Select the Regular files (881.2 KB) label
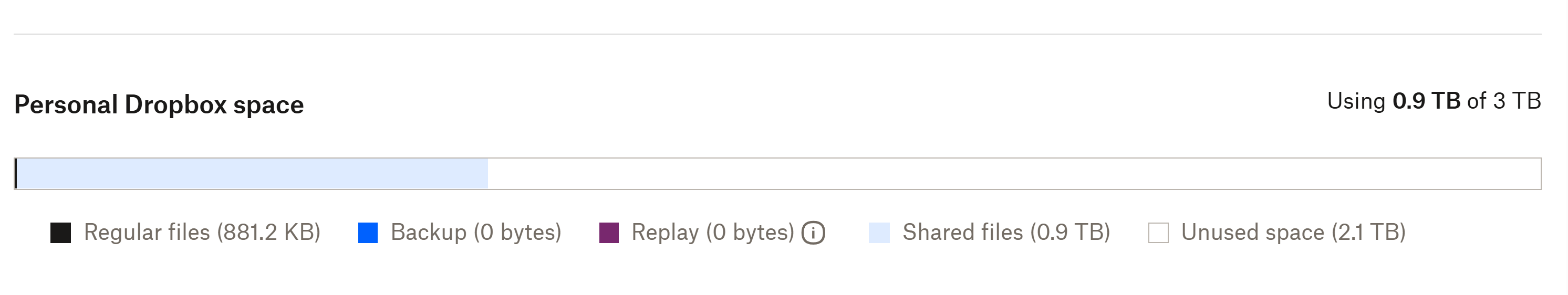Screen dimensions: 1568x295 (x=202, y=233)
